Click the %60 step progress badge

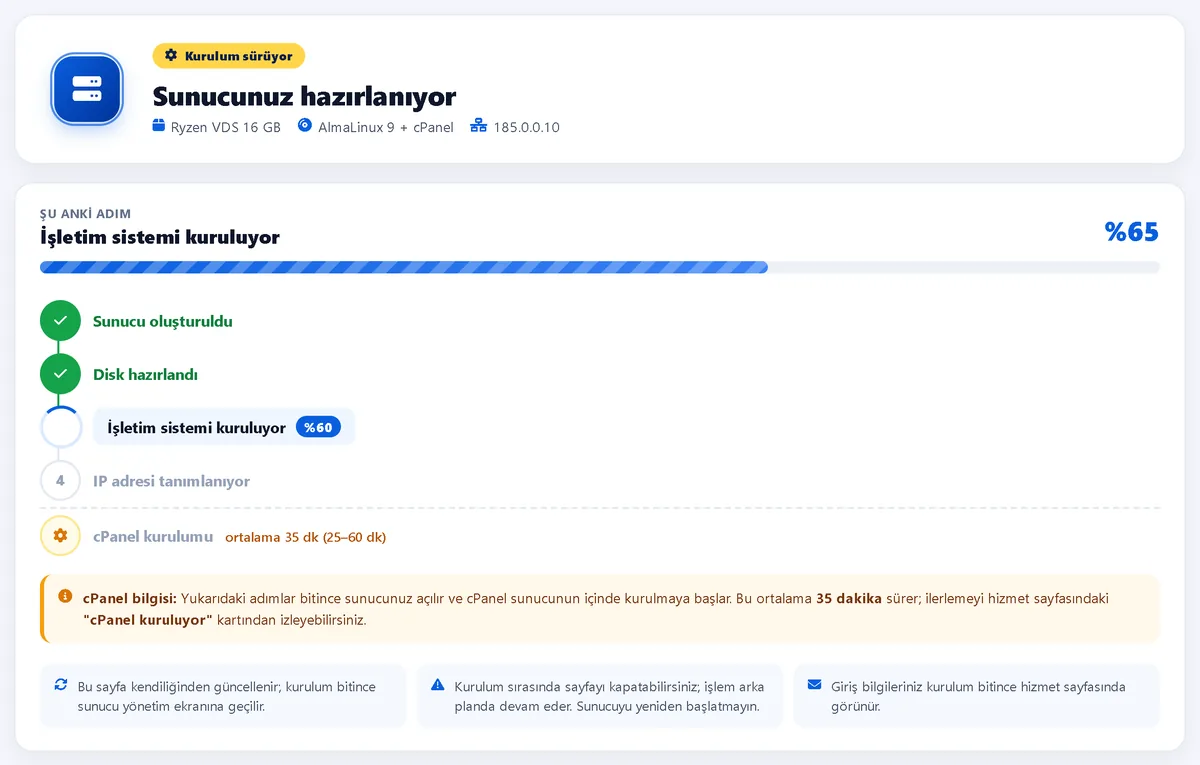318,427
